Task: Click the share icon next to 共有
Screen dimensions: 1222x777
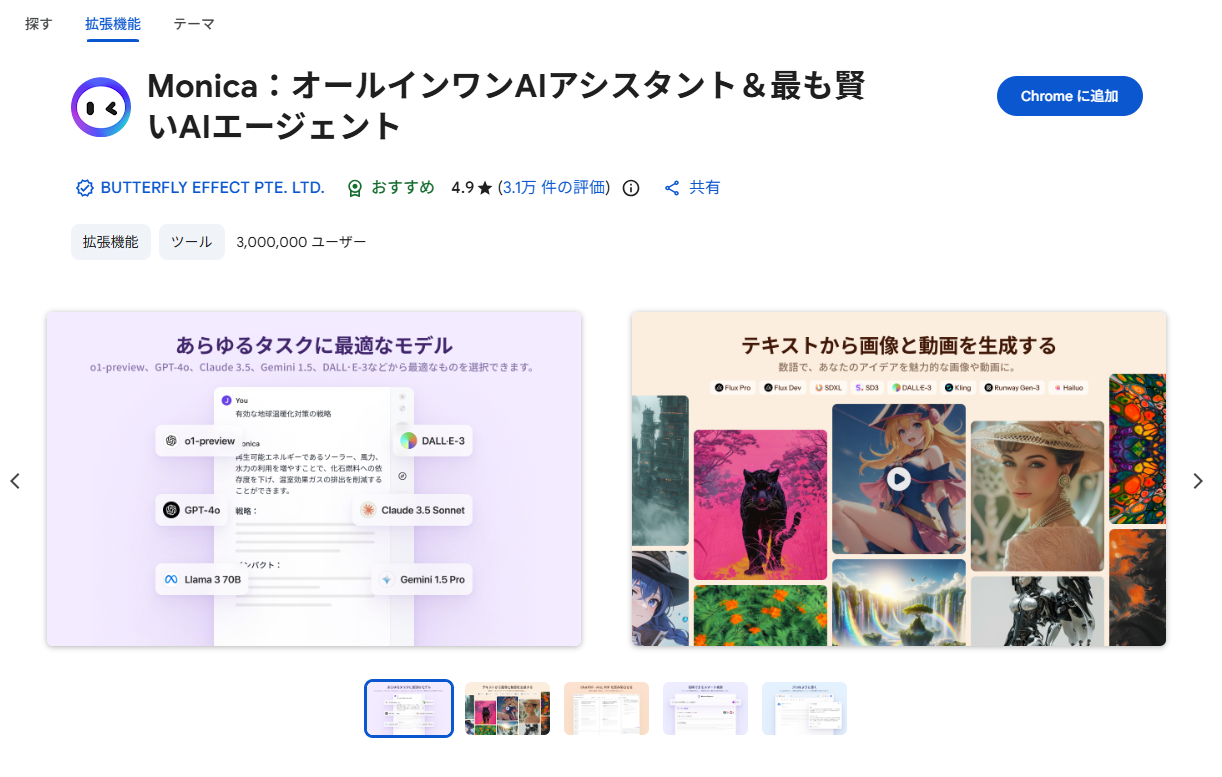Action: pyautogui.click(x=672, y=188)
